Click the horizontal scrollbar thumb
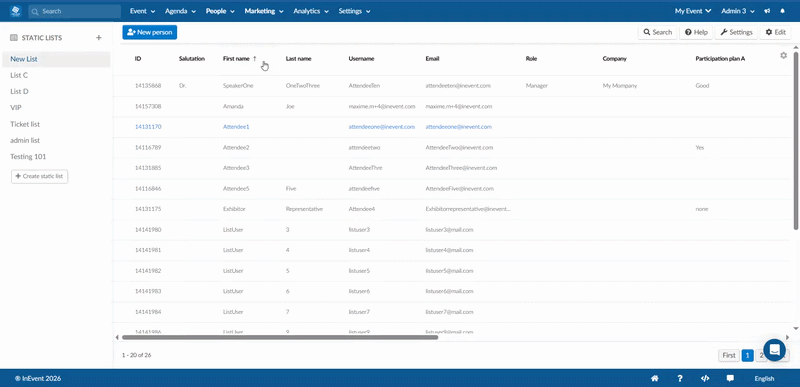The width and height of the screenshot is (800, 387). point(280,337)
